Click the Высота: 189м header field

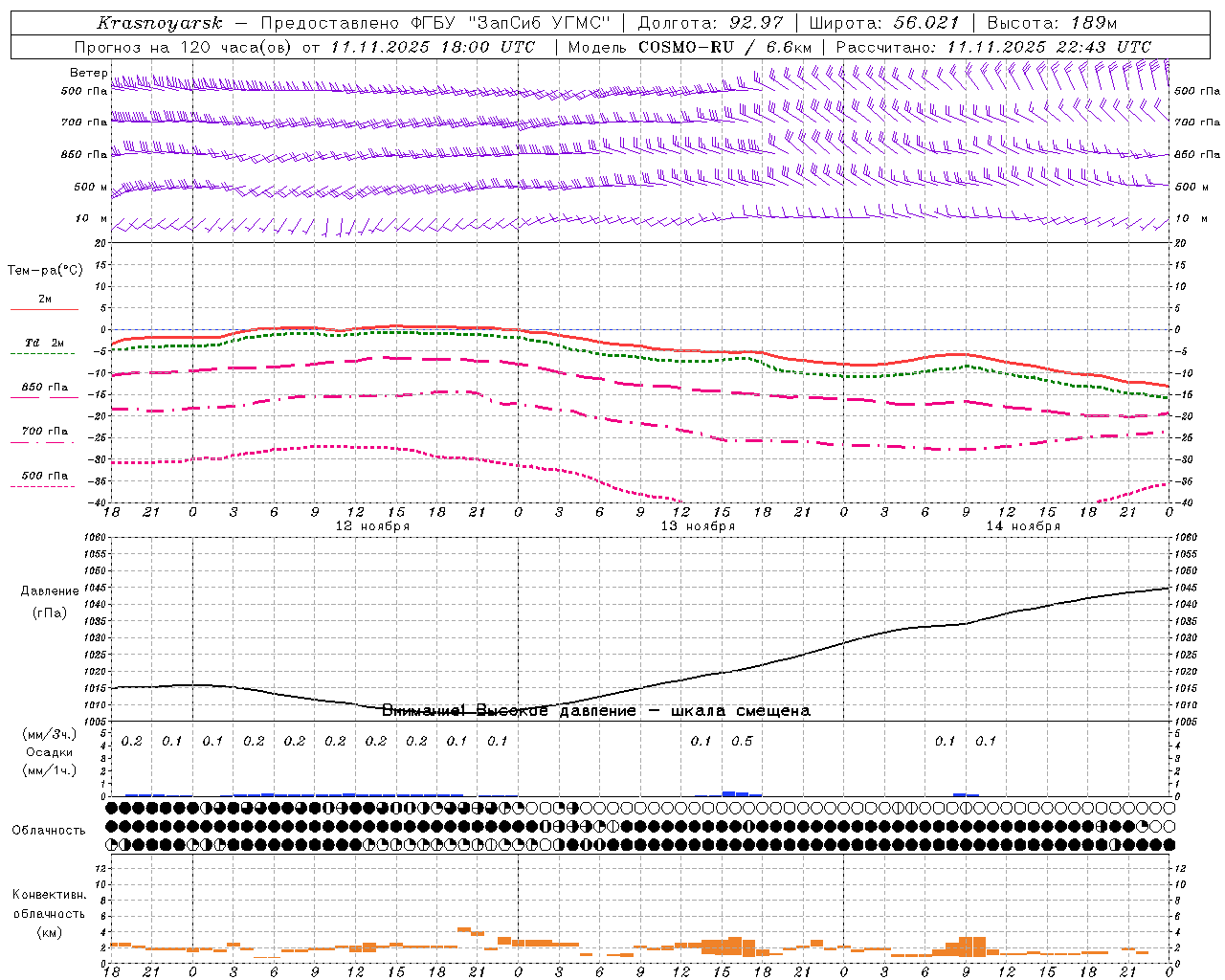[1052, 23]
